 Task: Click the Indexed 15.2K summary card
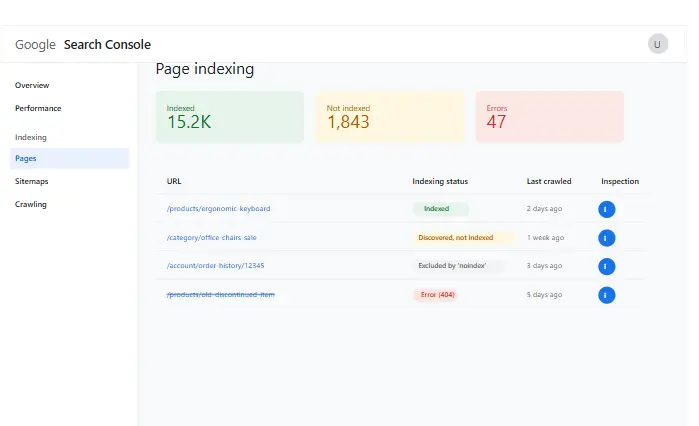(x=230, y=117)
